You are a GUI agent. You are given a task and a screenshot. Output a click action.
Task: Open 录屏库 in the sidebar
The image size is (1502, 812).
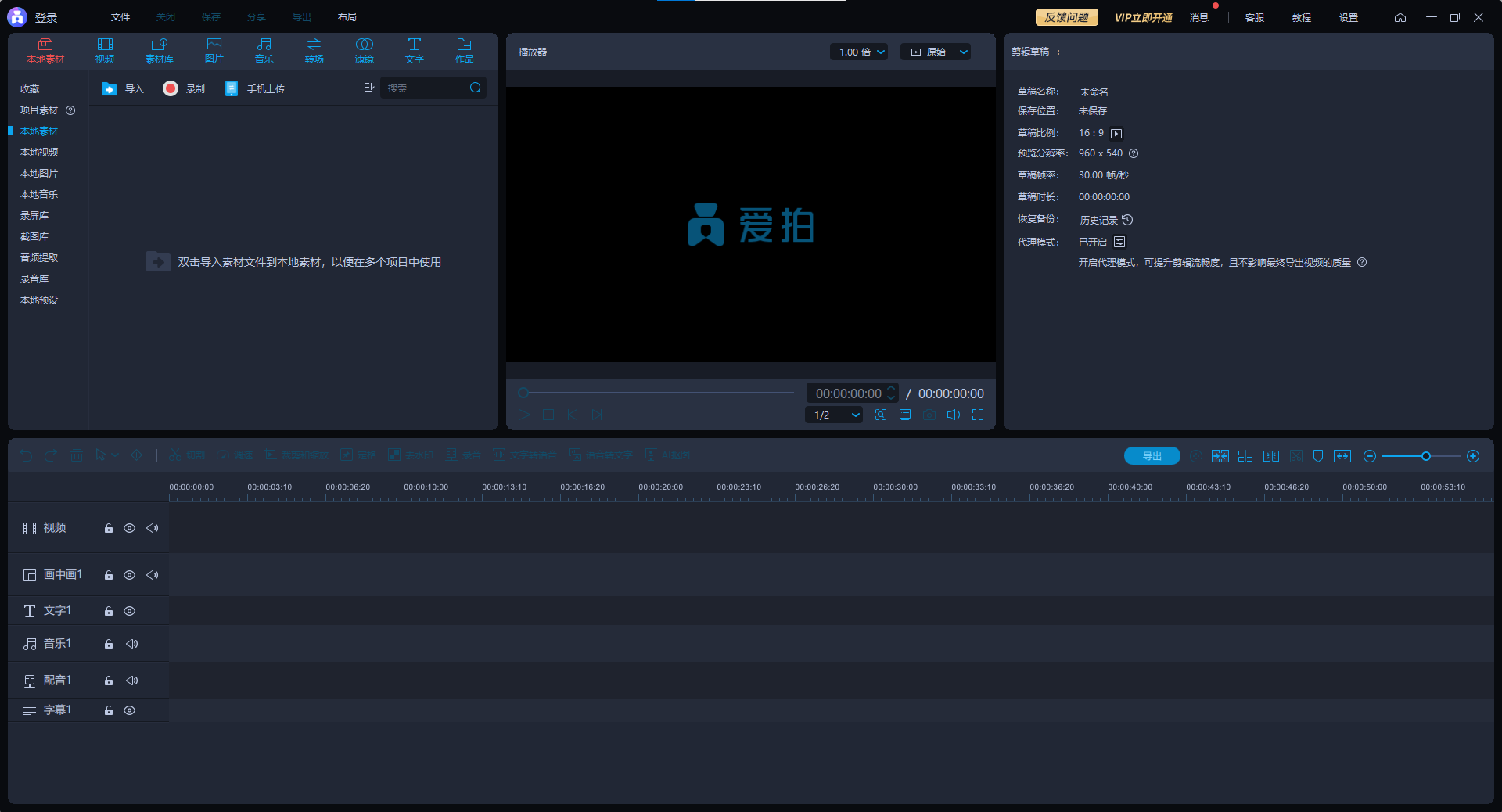pyautogui.click(x=34, y=216)
